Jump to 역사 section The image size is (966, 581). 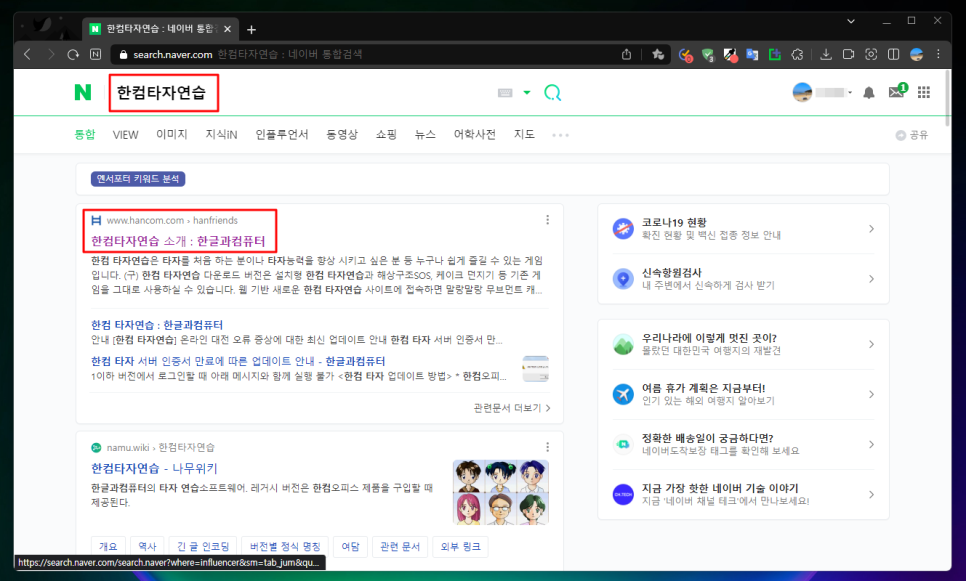(x=147, y=546)
